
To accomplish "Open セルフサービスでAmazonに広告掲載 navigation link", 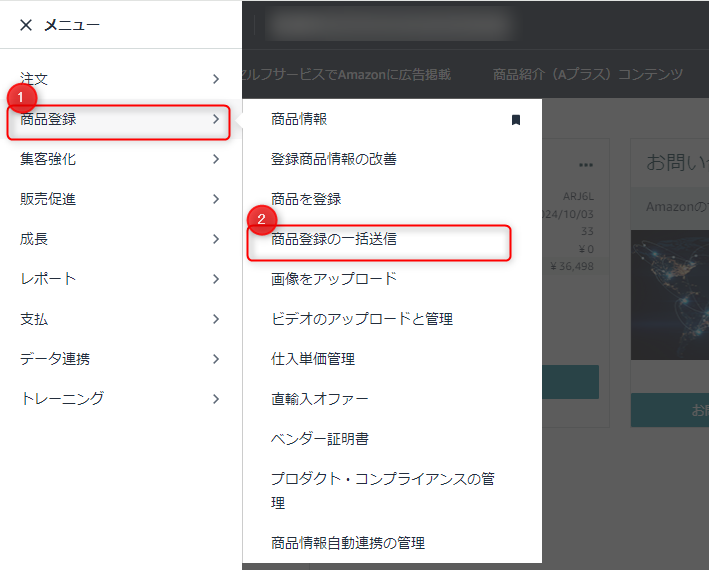I will [x=347, y=74].
